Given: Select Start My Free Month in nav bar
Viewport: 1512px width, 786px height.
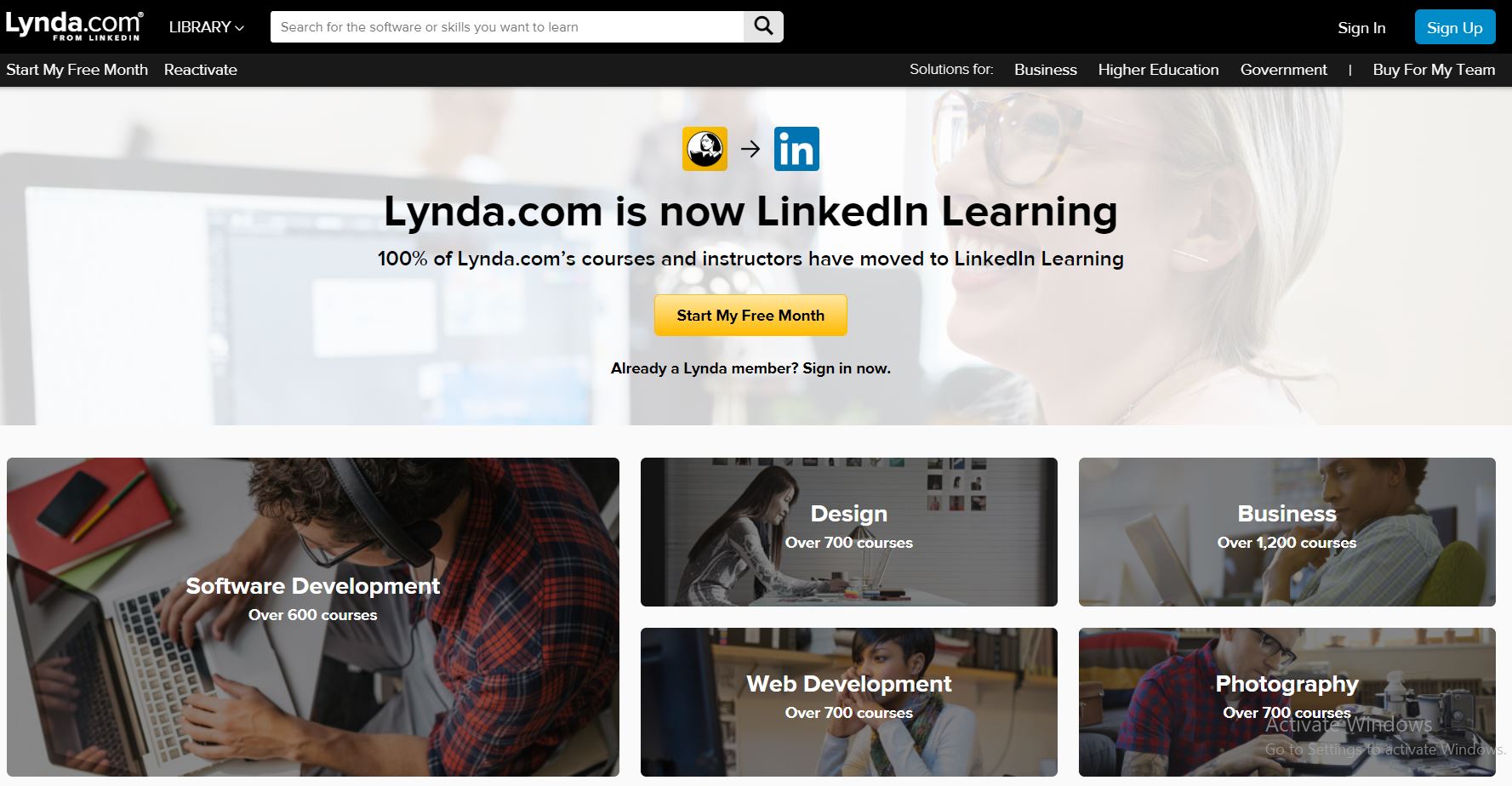Looking at the screenshot, I should (x=77, y=70).
